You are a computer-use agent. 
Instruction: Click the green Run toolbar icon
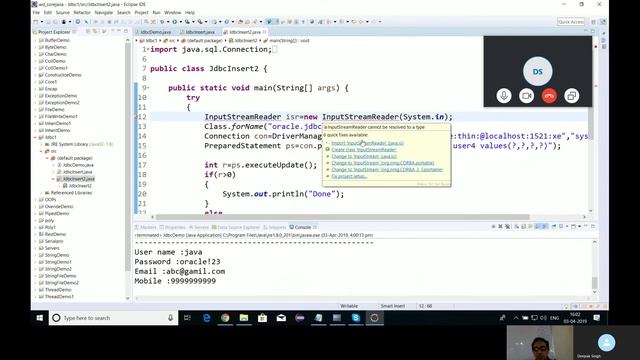click(174, 22)
